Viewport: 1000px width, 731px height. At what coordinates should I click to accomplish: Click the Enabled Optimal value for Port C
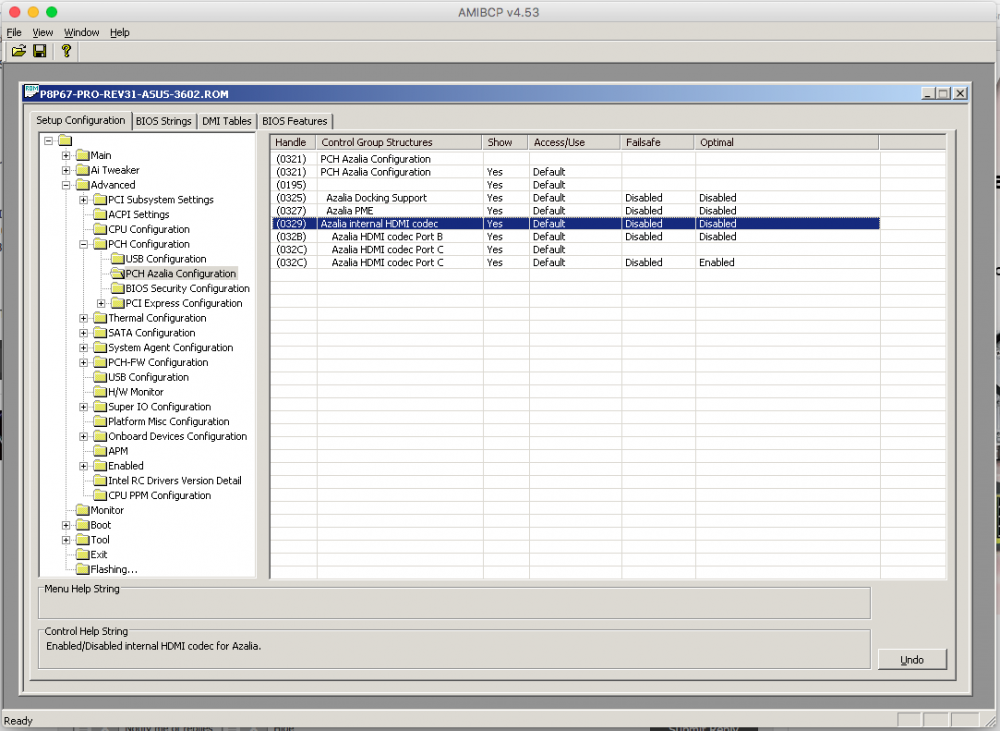coord(716,262)
